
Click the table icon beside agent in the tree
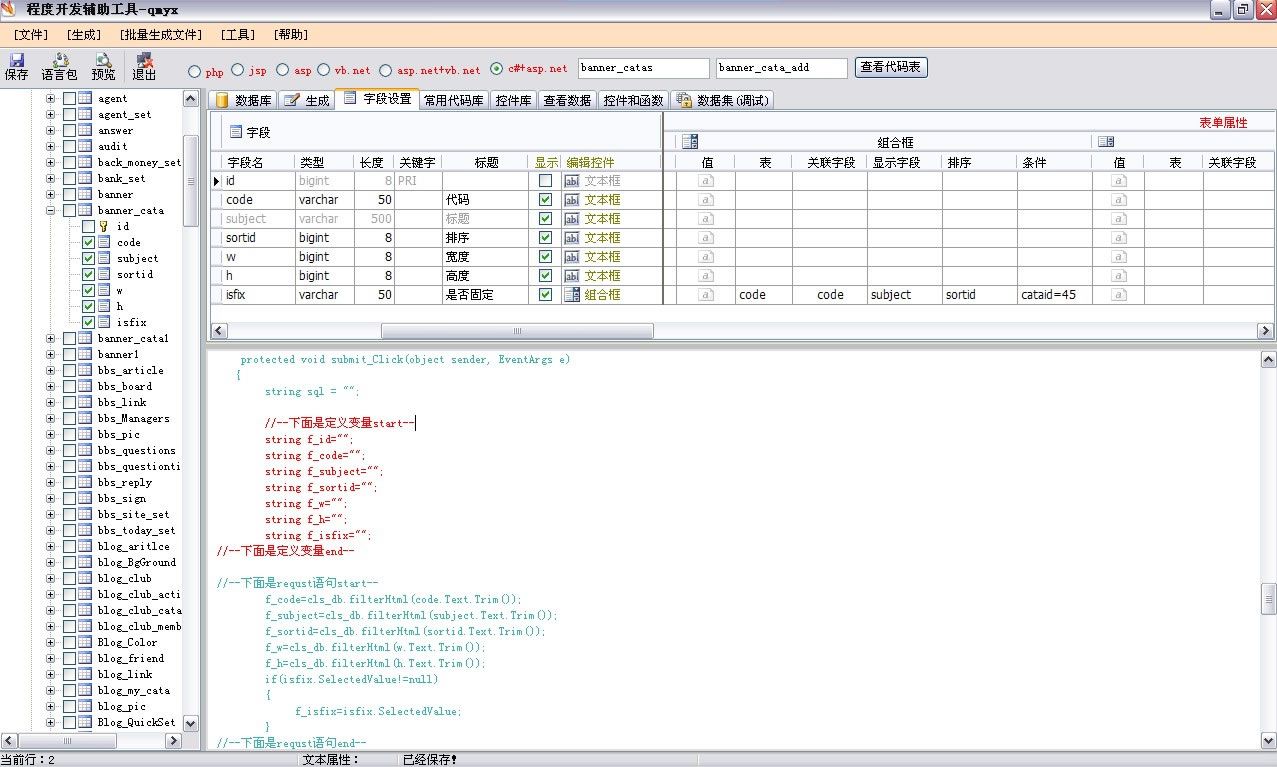(x=85, y=98)
